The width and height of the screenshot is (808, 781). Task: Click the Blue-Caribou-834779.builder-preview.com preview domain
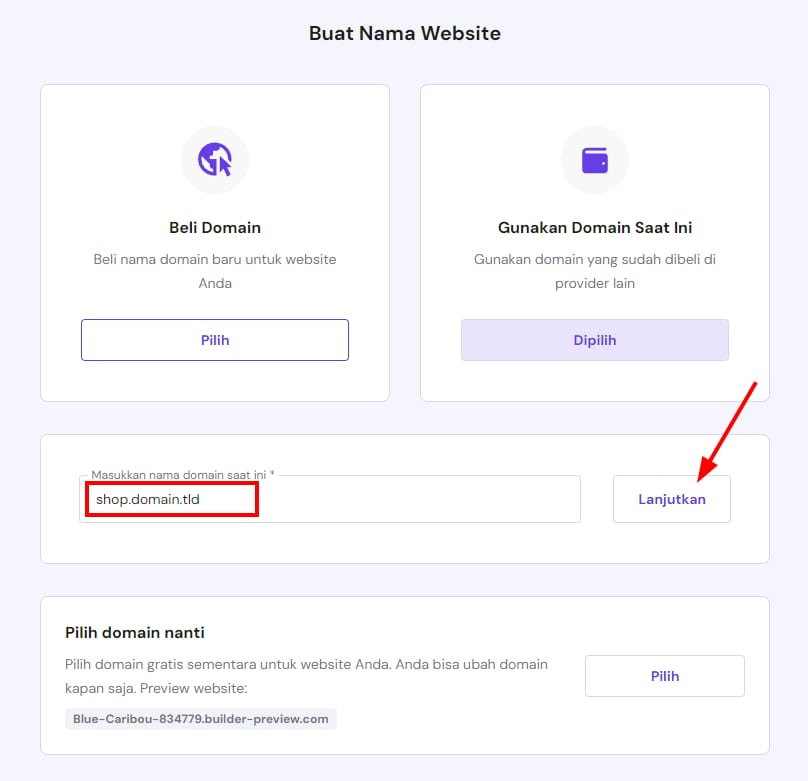point(201,719)
